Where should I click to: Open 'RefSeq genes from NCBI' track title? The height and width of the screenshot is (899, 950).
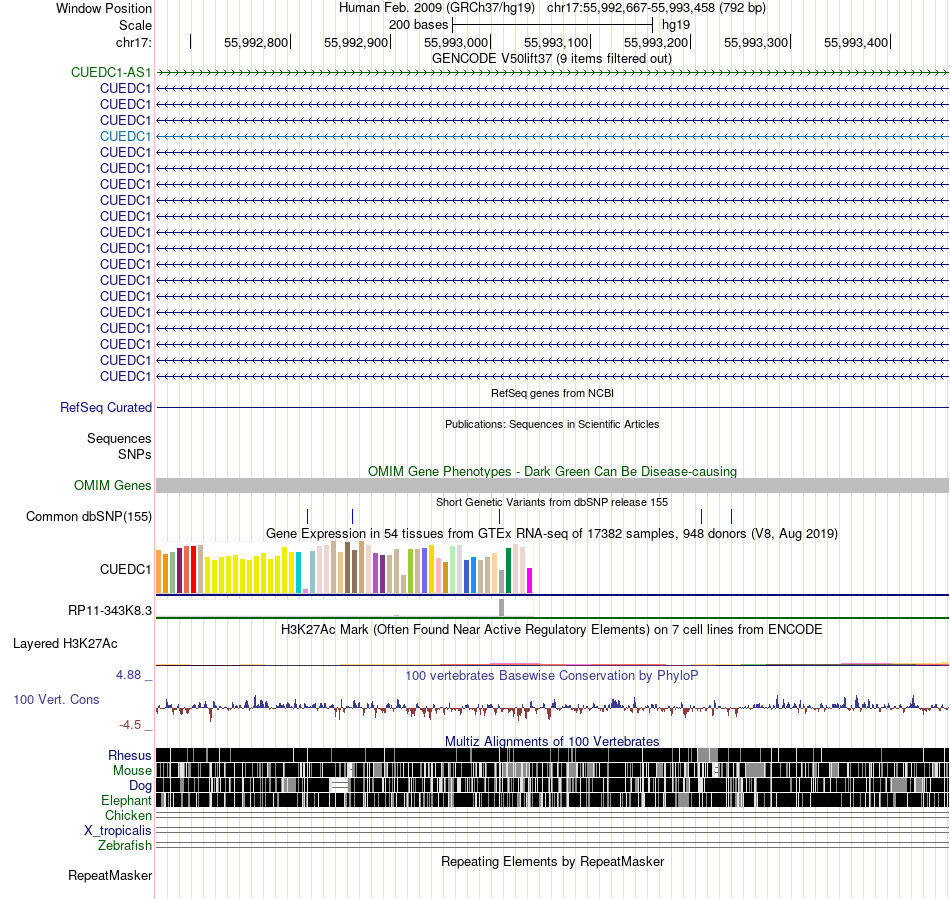click(x=552, y=393)
